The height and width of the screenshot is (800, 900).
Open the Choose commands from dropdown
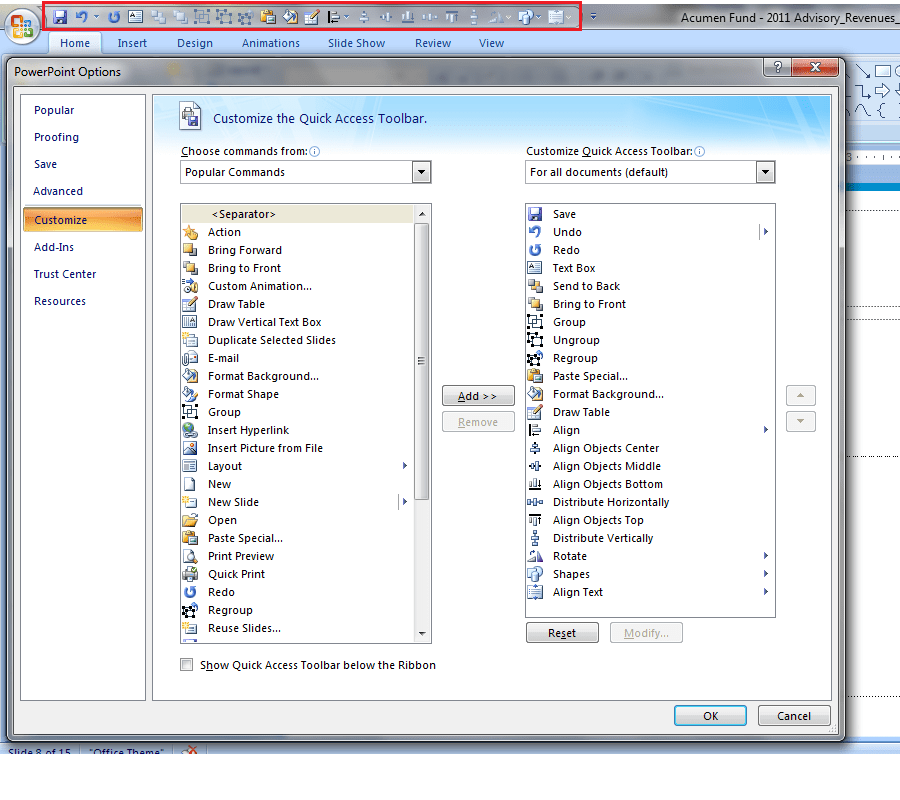(x=421, y=172)
